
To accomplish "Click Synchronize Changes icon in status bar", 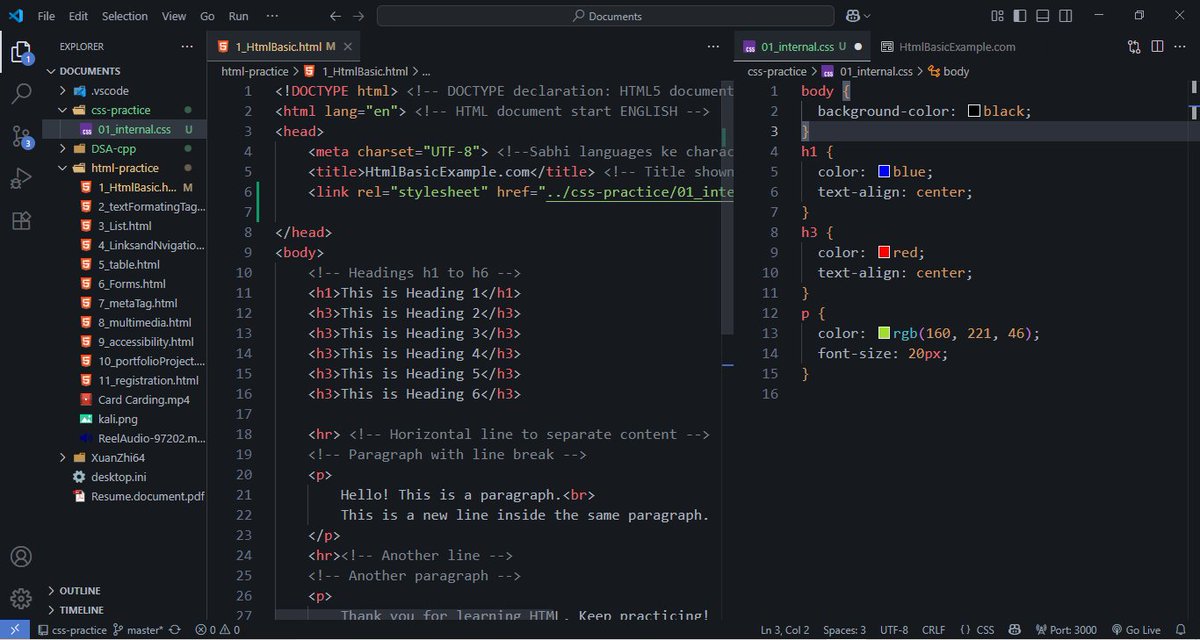I will (176, 630).
